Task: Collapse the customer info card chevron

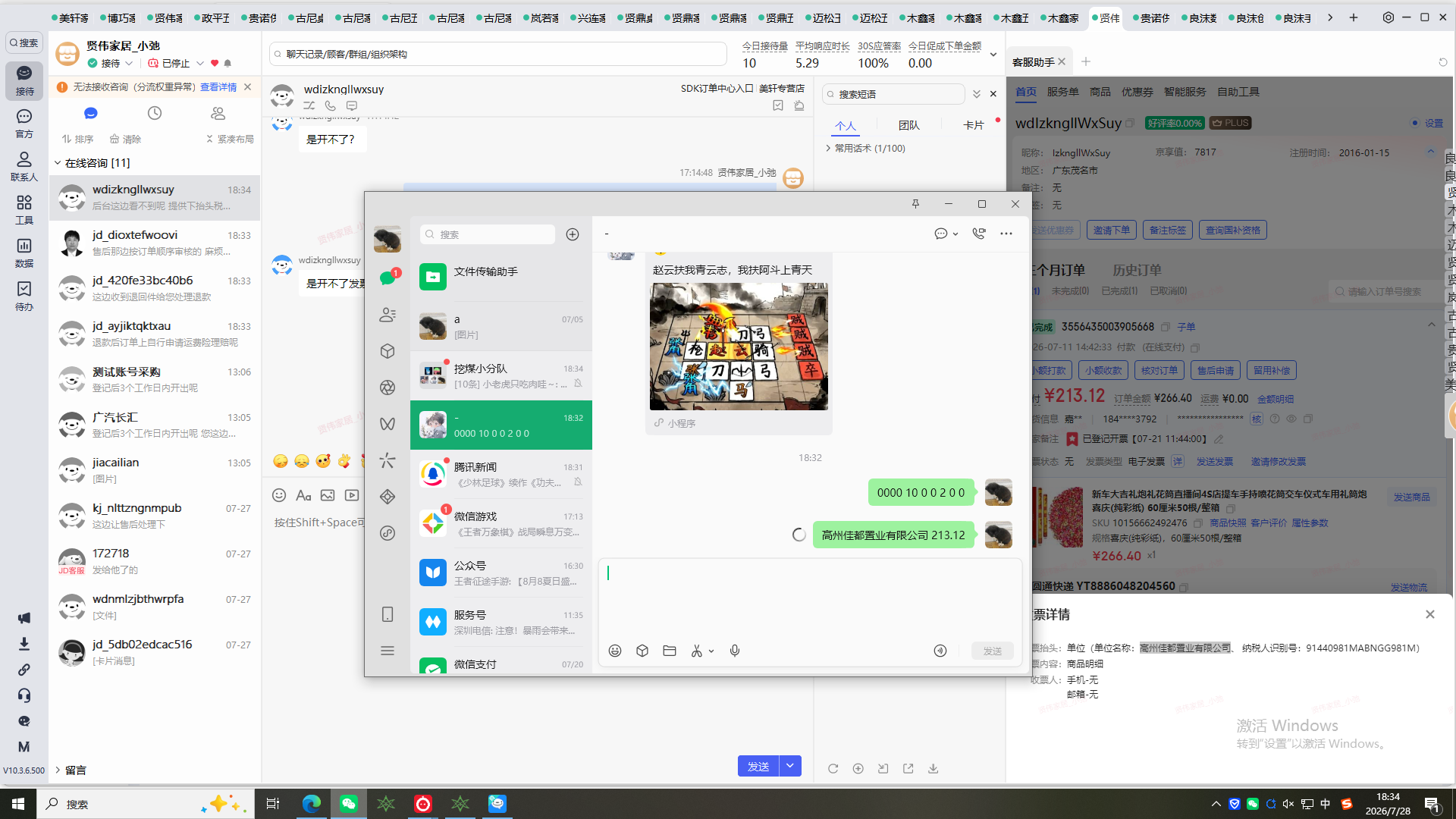Action: (x=1431, y=152)
